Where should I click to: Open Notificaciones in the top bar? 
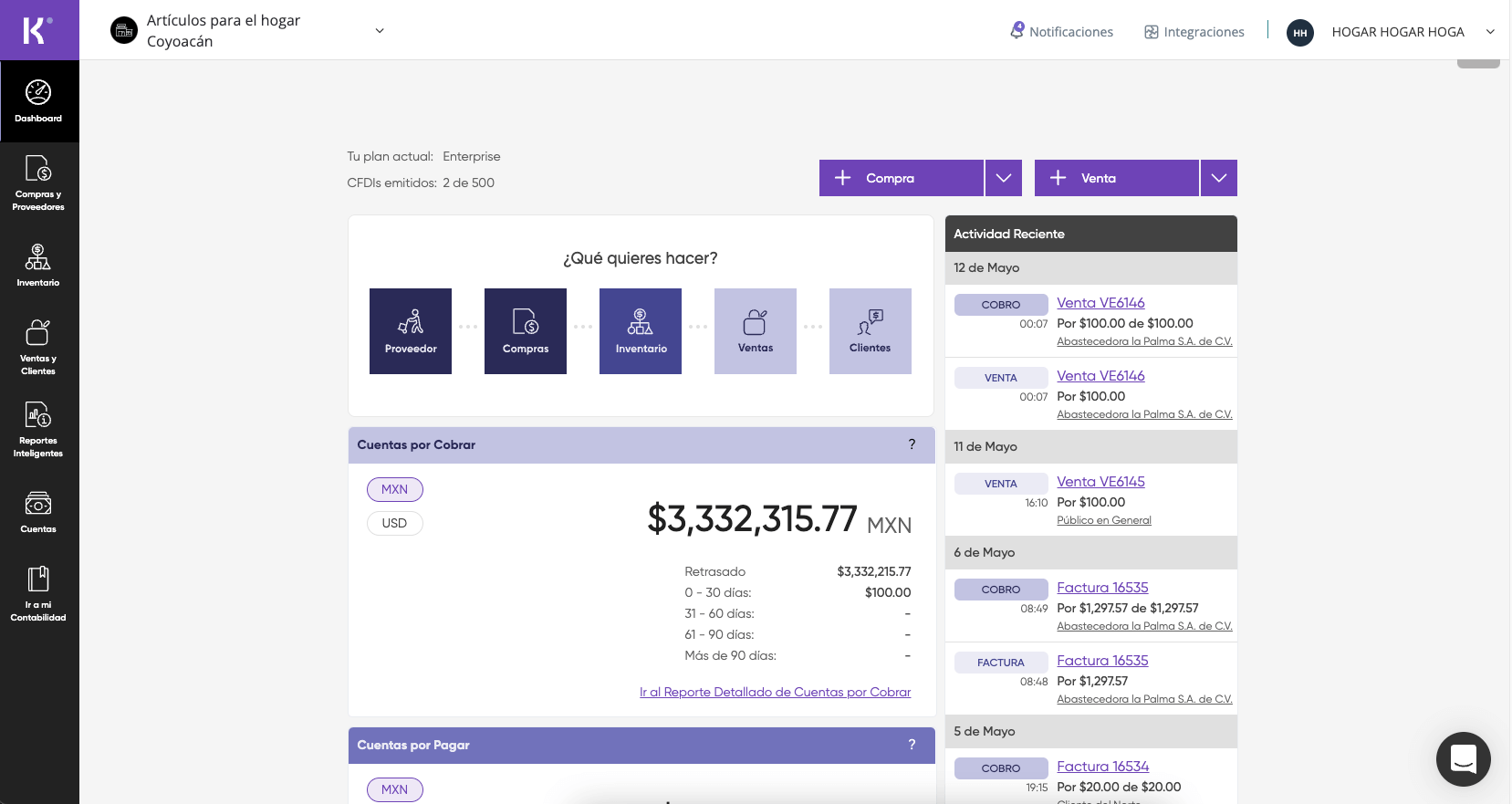tap(1061, 32)
